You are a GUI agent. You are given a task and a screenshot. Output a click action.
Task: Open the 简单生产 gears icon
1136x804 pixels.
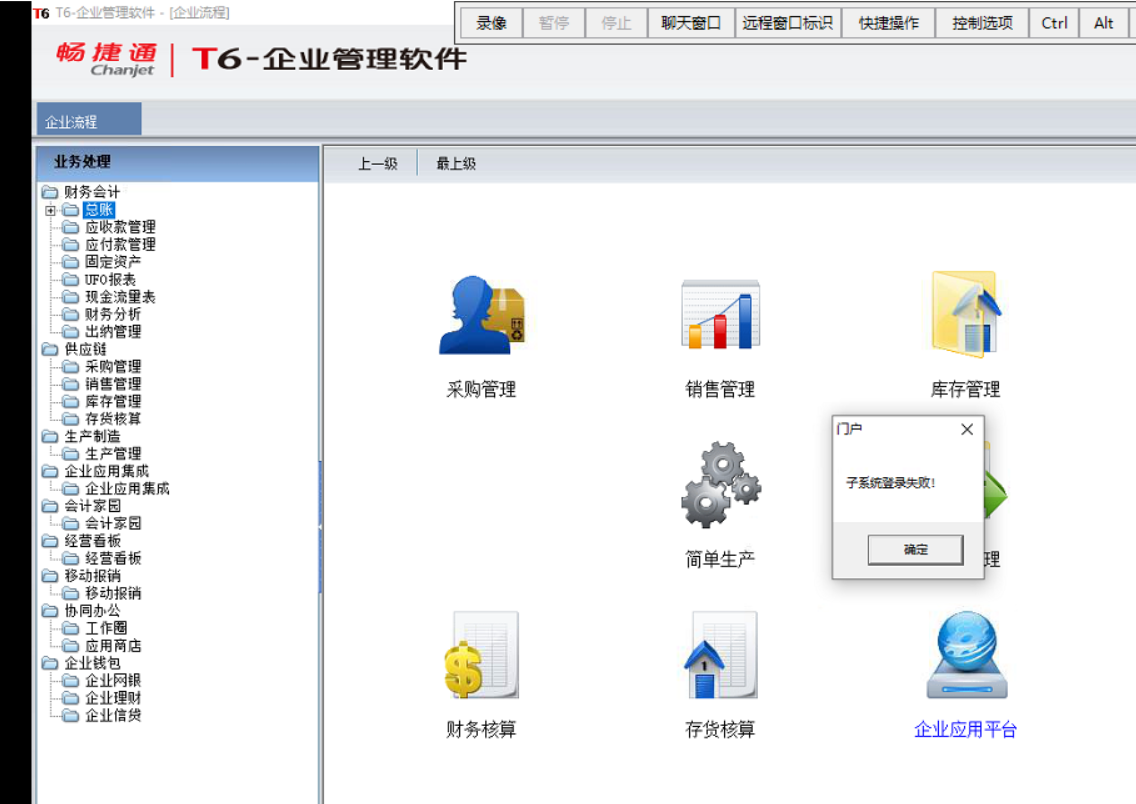pos(721,485)
